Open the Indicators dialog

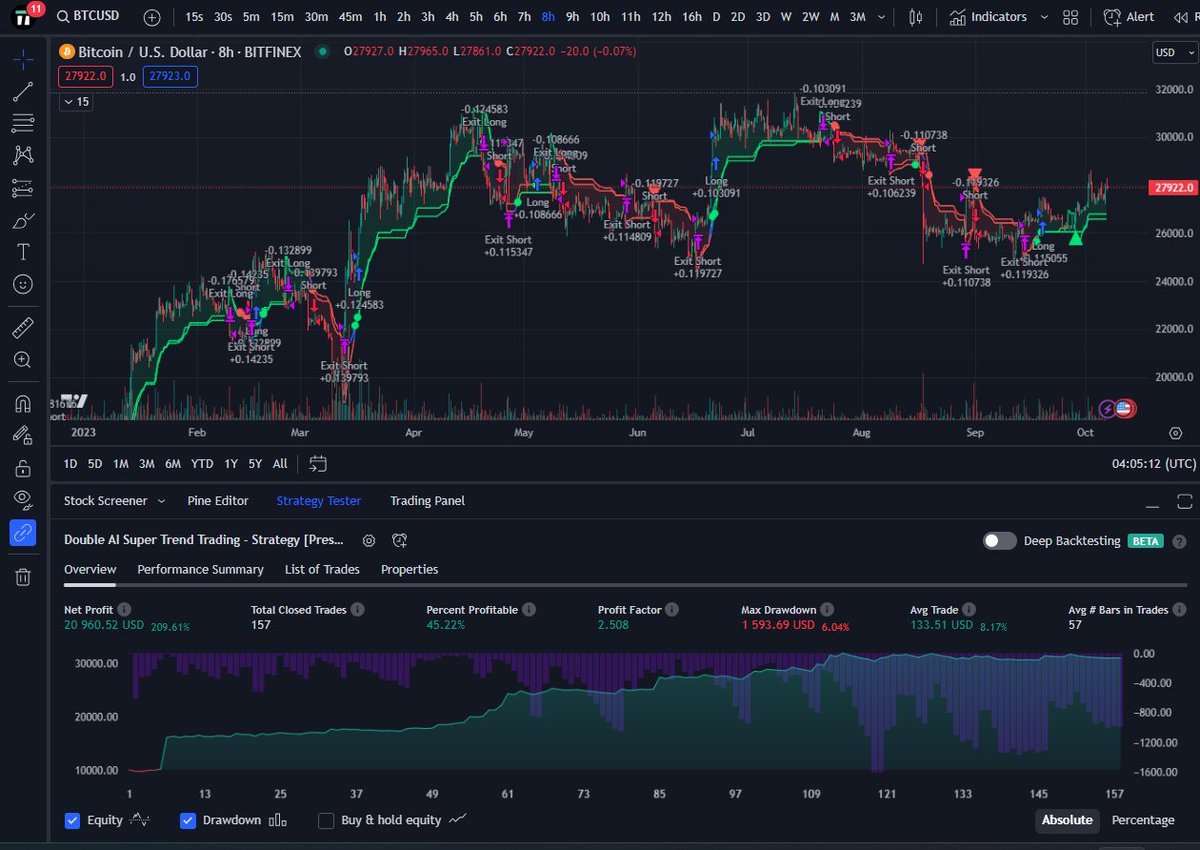coord(988,17)
